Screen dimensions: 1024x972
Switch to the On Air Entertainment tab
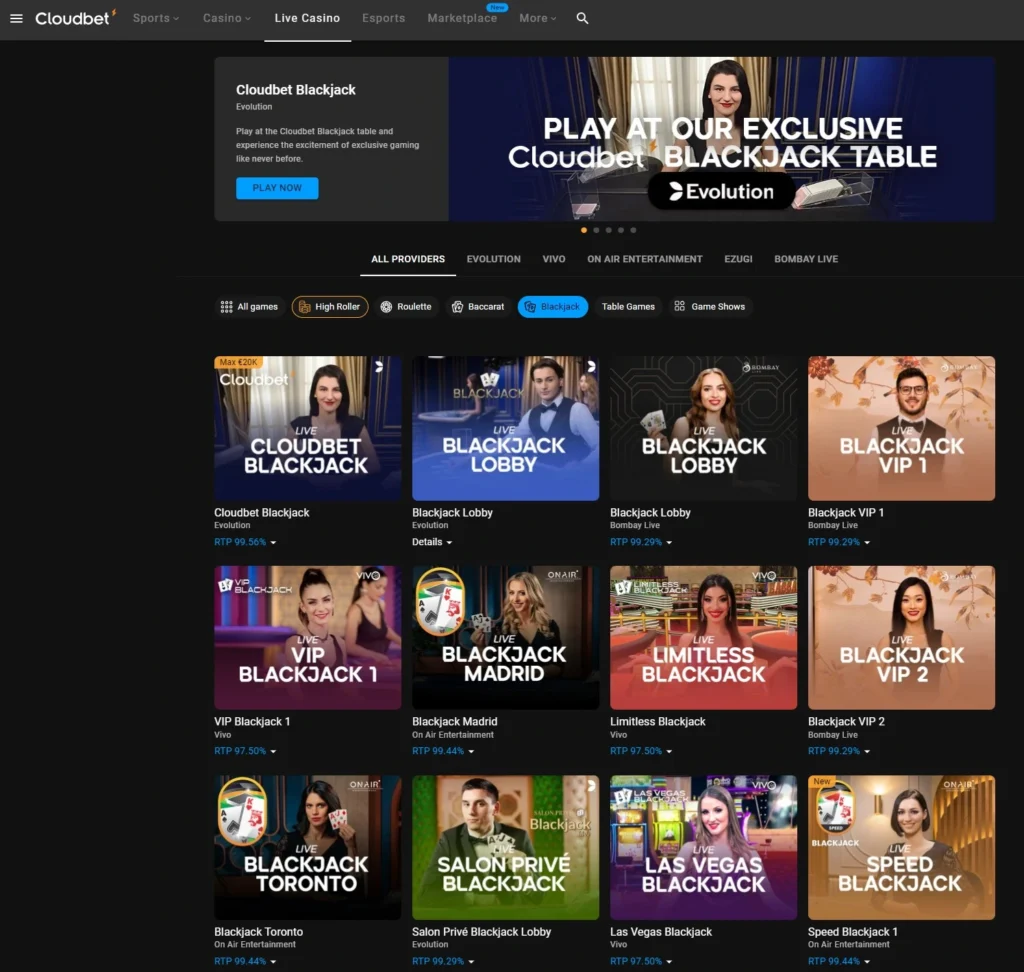645,259
